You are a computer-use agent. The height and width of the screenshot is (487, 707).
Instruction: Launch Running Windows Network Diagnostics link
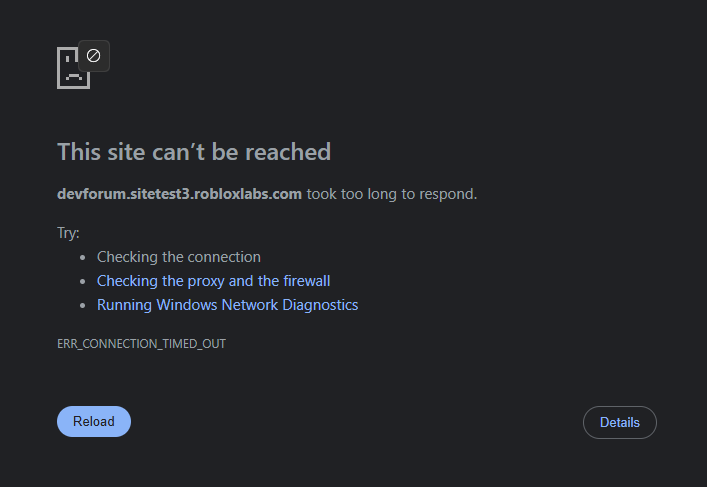(228, 305)
